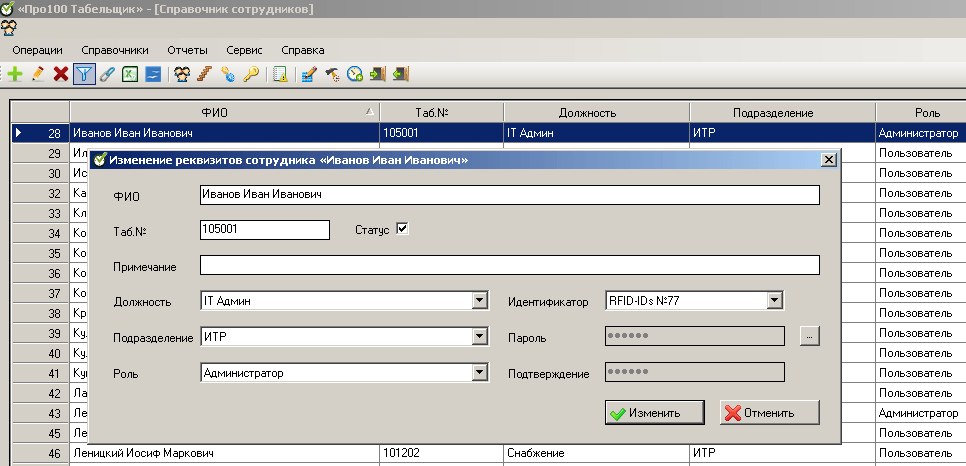Viewport: 966px width, 466px height.
Task: Click the door with left green arrow icon
Action: pyautogui.click(x=401, y=75)
